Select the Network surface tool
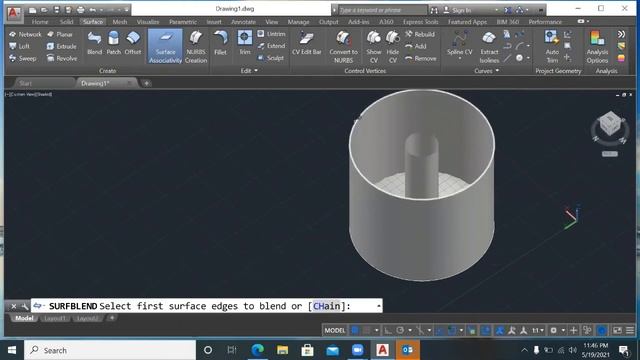The image size is (640, 360). (x=25, y=34)
